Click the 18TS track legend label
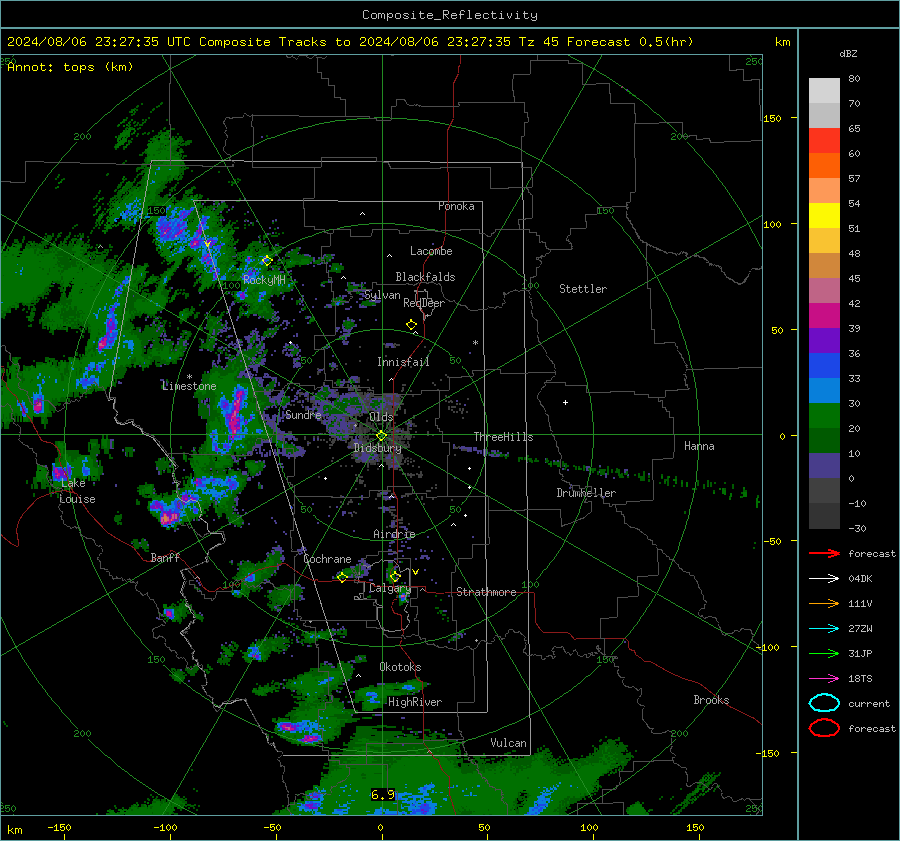This screenshot has height=841, width=900. click(x=860, y=679)
